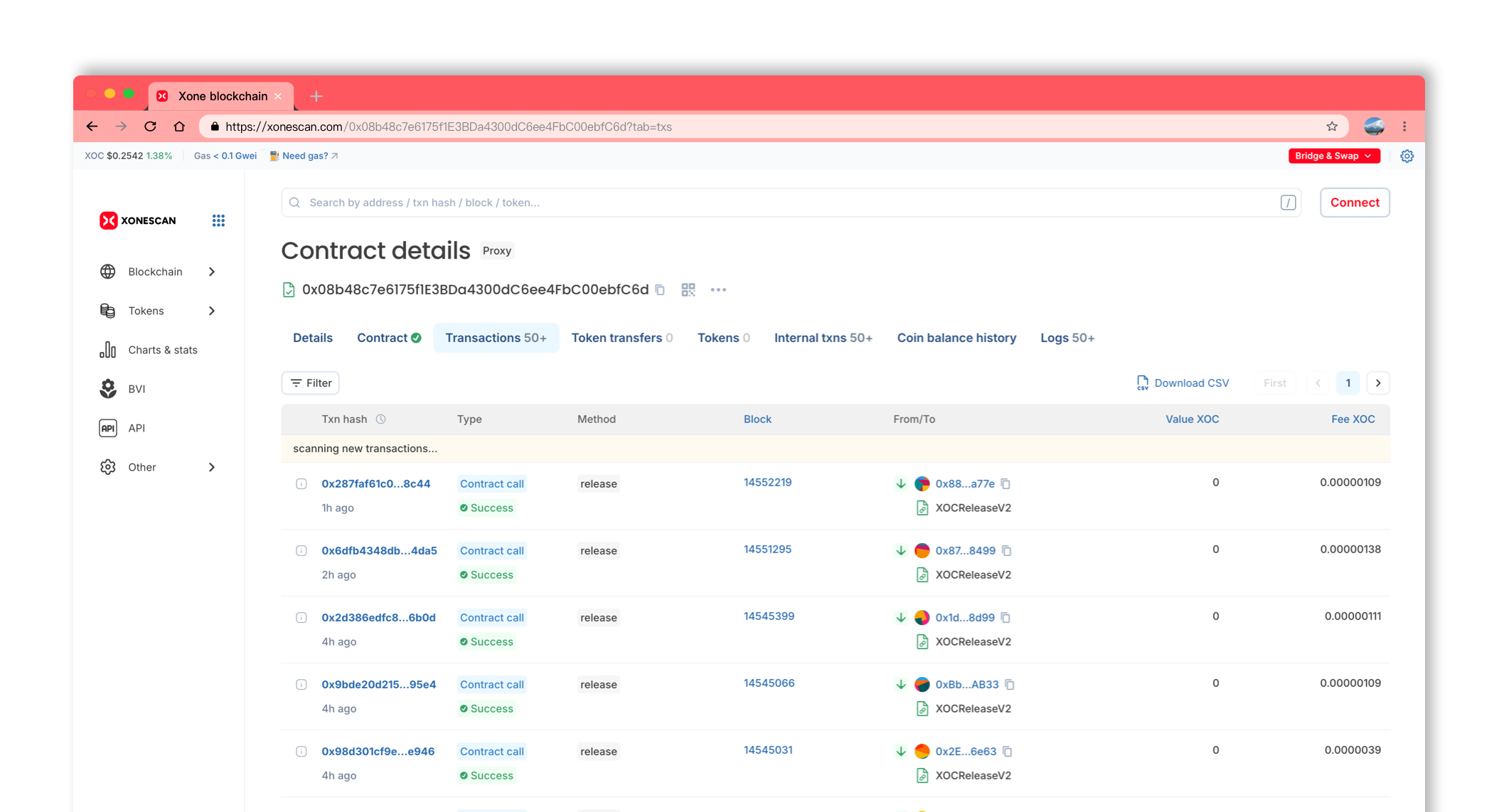
Task: Switch to the Internal txns tab
Action: 823,338
